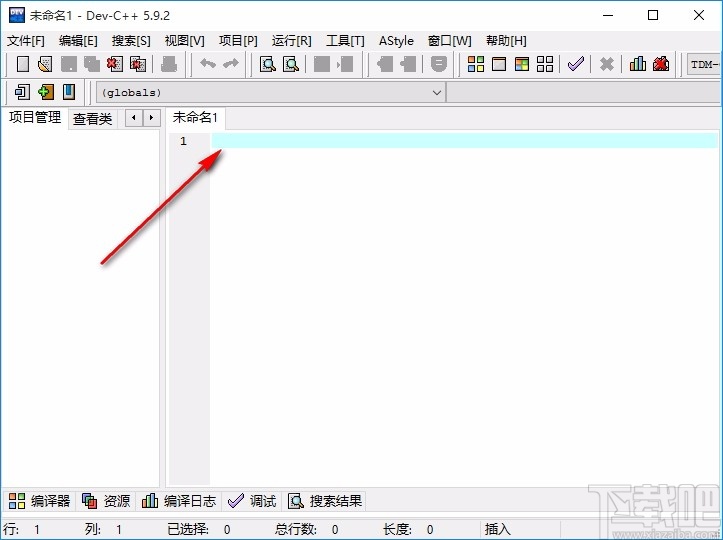
Task: Open the 视图[V] menu
Action: click(x=184, y=41)
